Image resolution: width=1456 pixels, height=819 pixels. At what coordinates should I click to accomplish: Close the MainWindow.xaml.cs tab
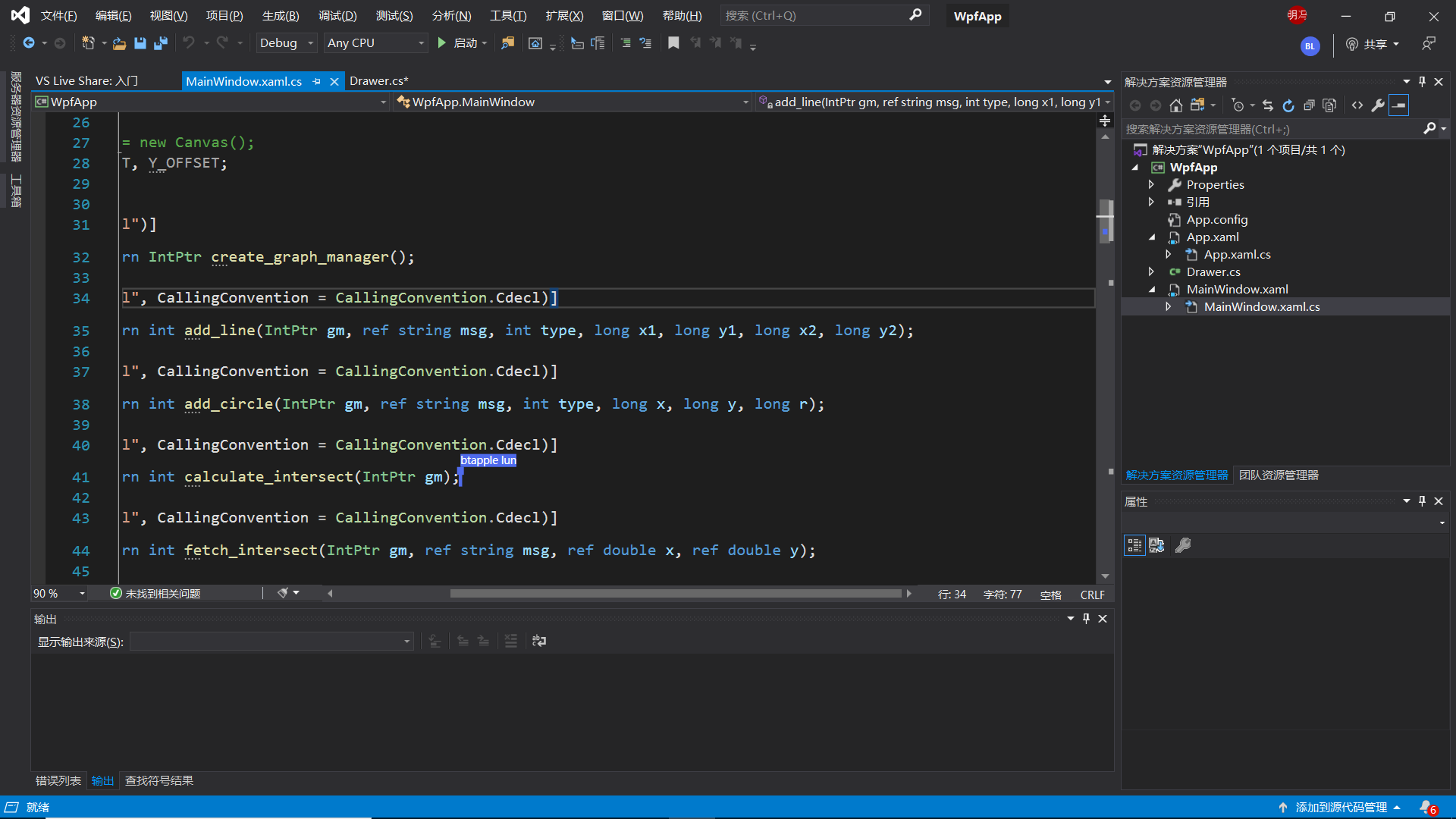334,81
